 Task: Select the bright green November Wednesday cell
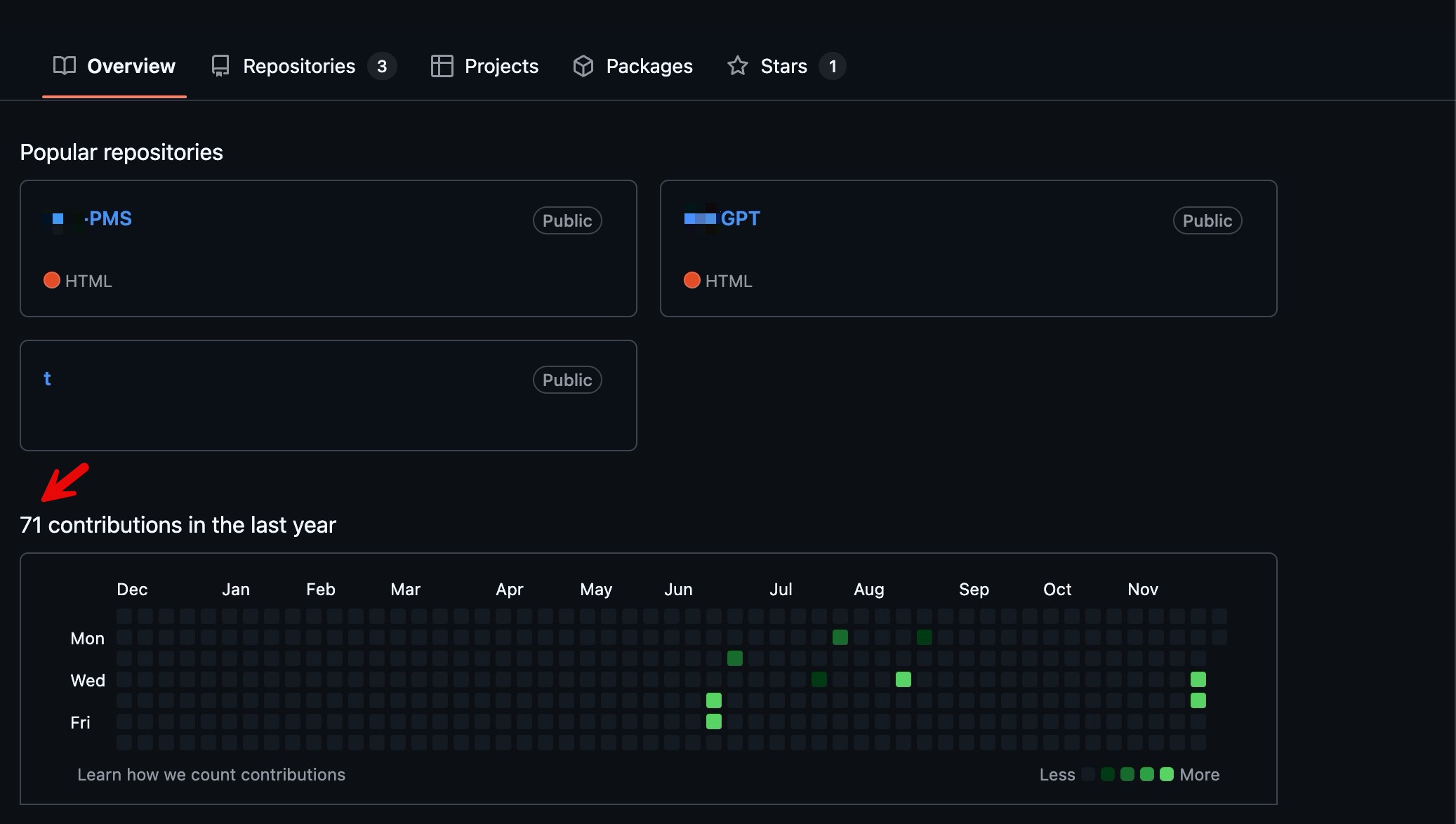tap(1198, 679)
